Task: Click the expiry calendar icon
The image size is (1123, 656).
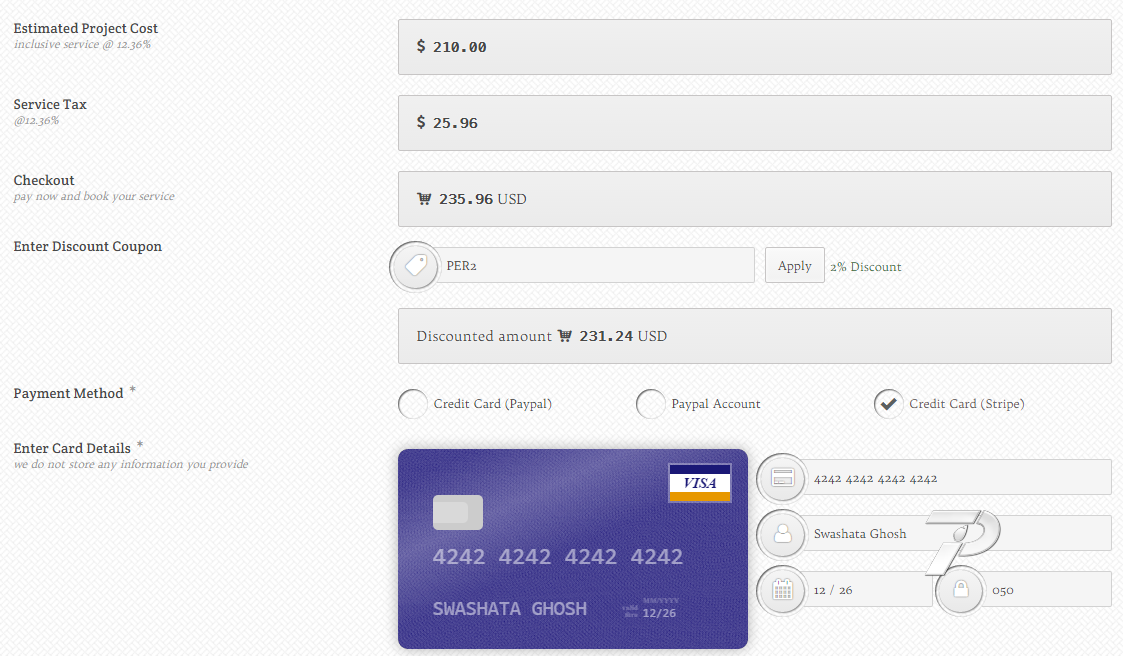Action: (x=782, y=590)
